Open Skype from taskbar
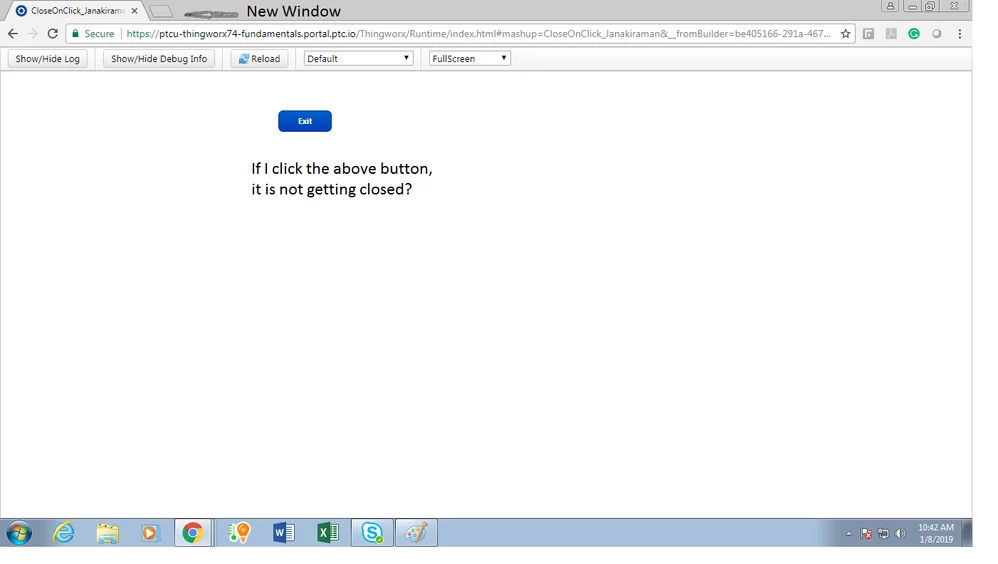This screenshot has height=564, width=998. coord(372,533)
